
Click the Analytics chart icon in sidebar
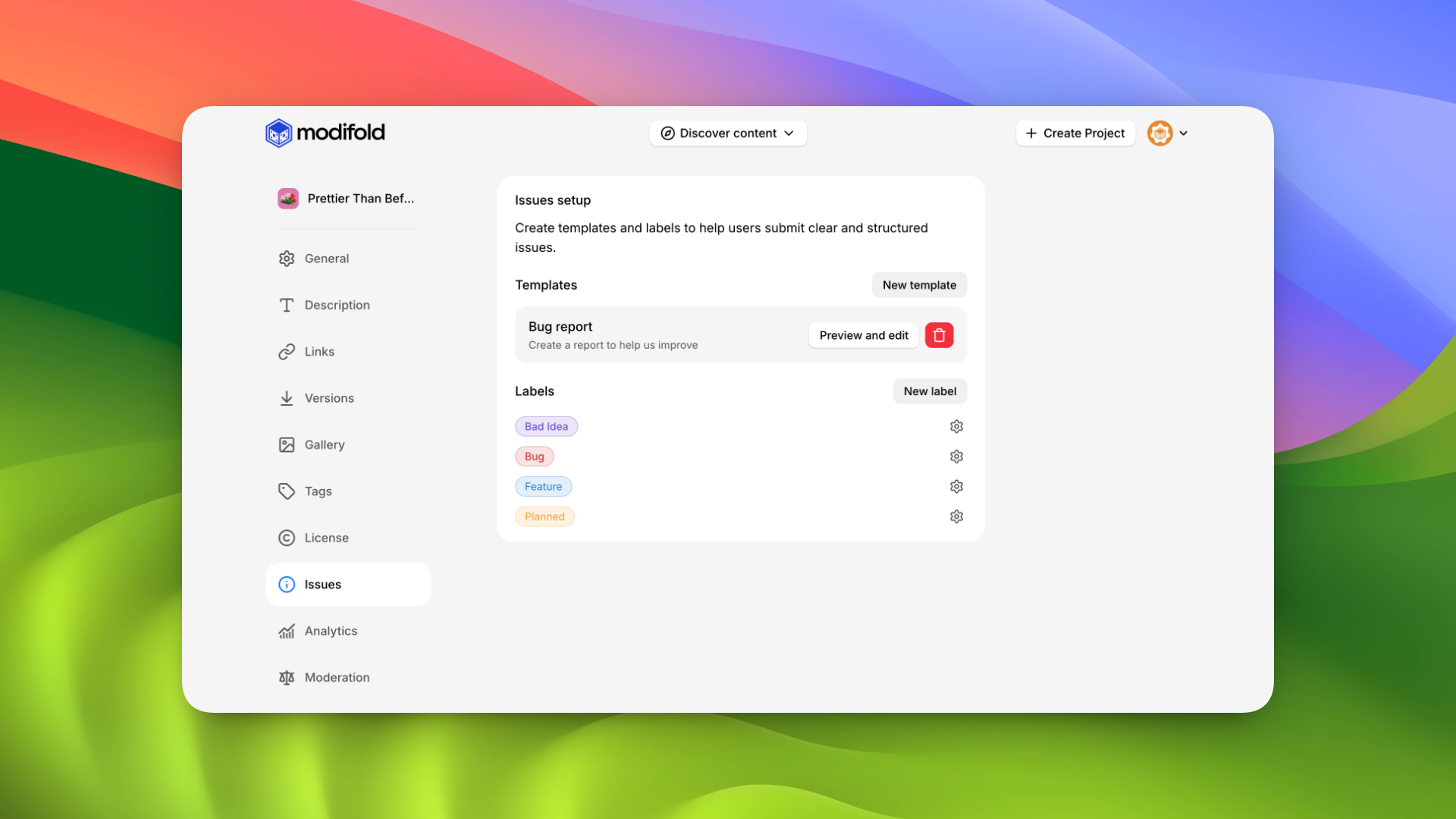tap(287, 631)
